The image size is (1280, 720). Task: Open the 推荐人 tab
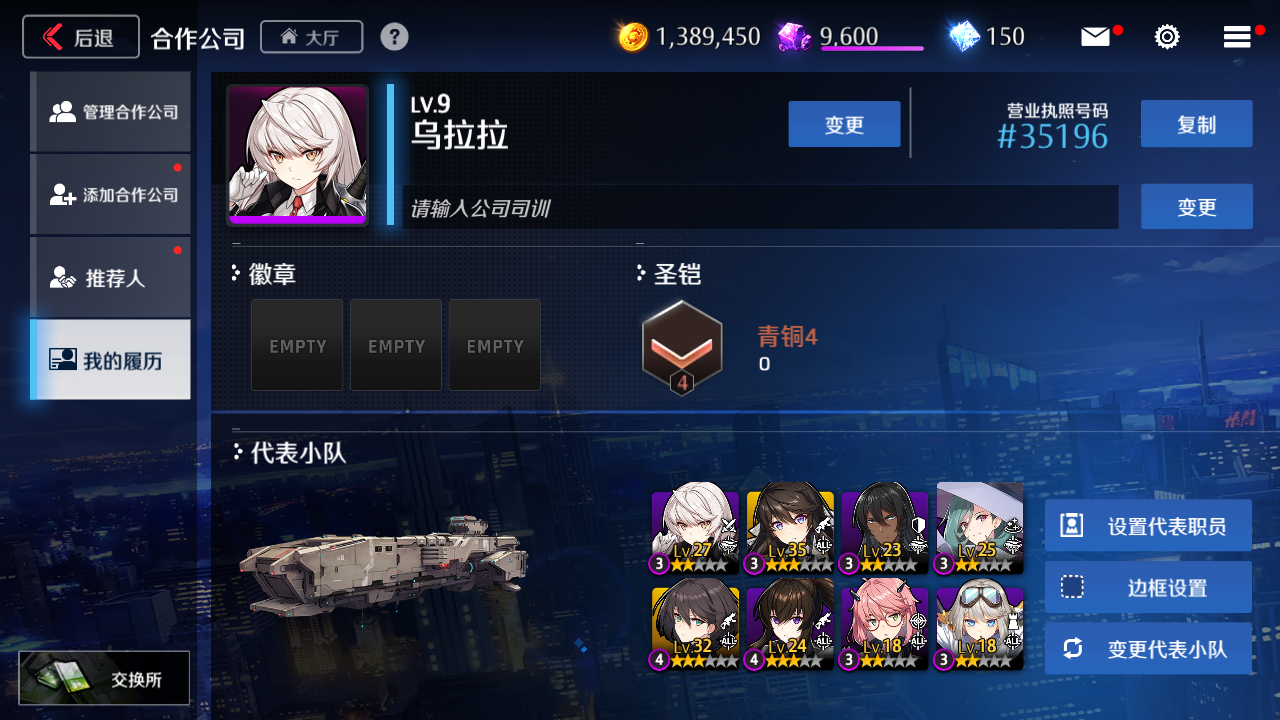pyautogui.click(x=110, y=277)
